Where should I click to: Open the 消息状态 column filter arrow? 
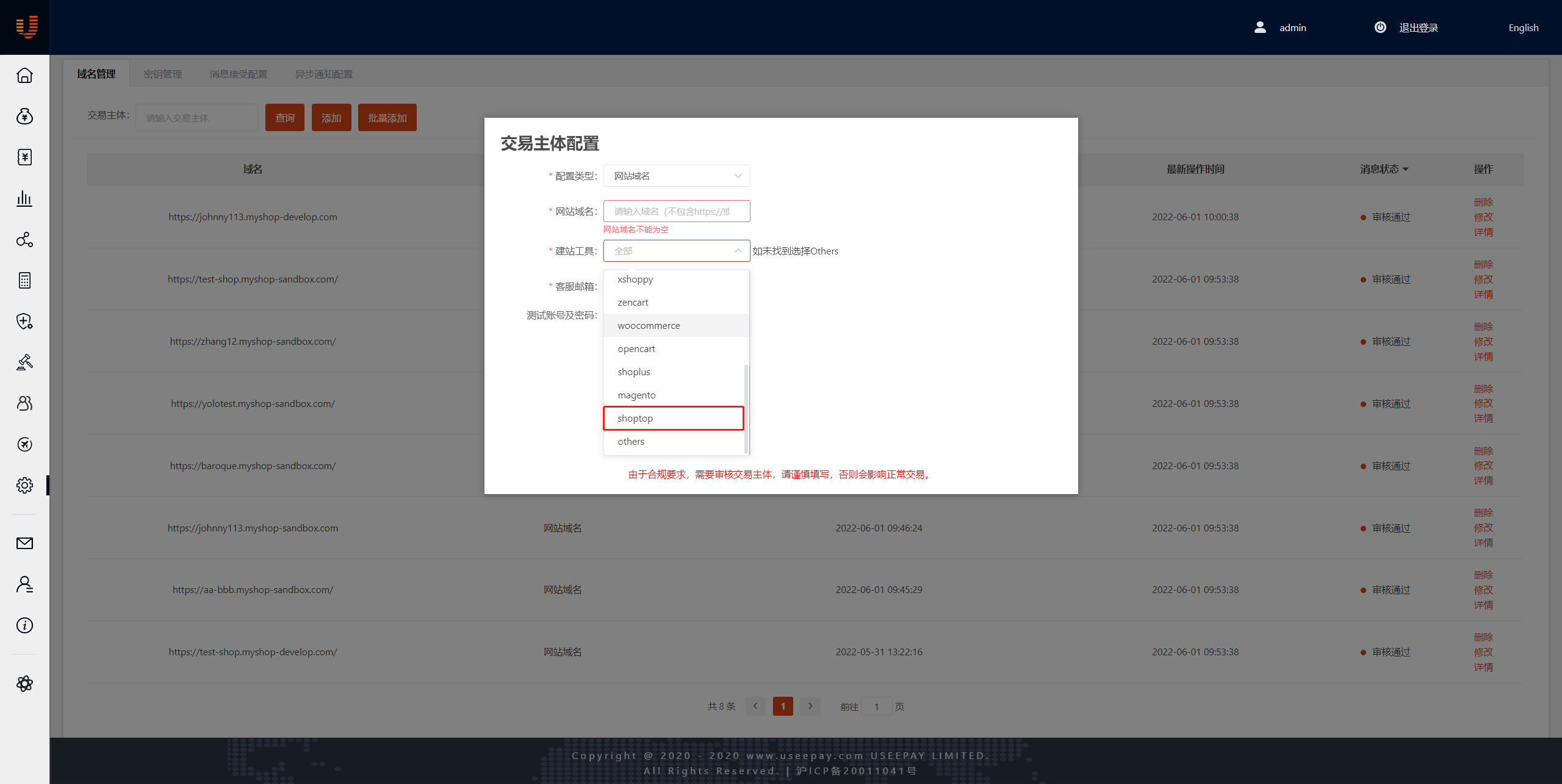click(x=1406, y=169)
